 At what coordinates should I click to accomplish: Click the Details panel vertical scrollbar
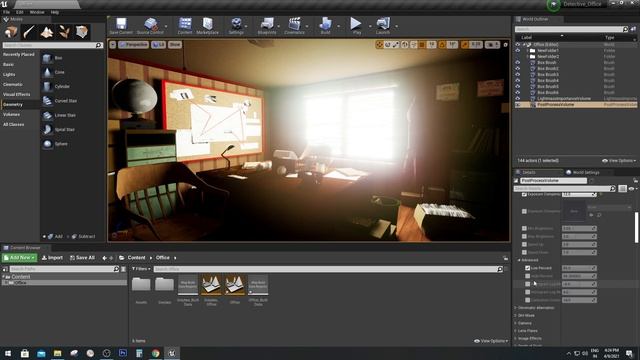tap(636, 228)
